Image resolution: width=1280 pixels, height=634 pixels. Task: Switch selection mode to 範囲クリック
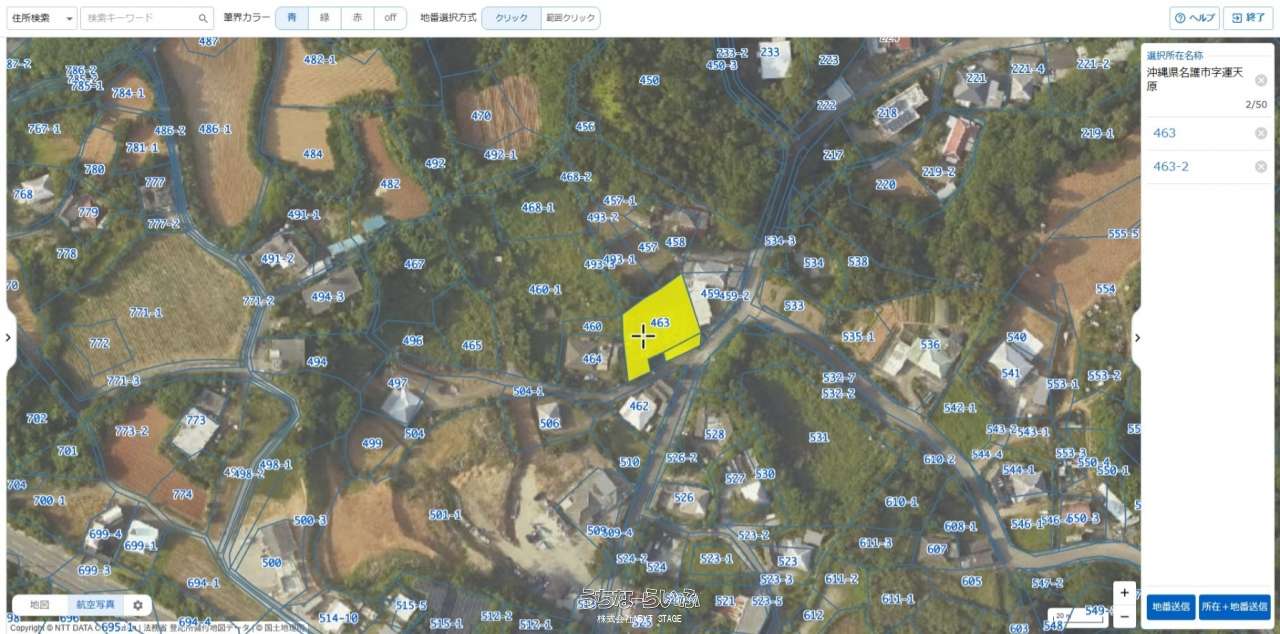pos(570,18)
